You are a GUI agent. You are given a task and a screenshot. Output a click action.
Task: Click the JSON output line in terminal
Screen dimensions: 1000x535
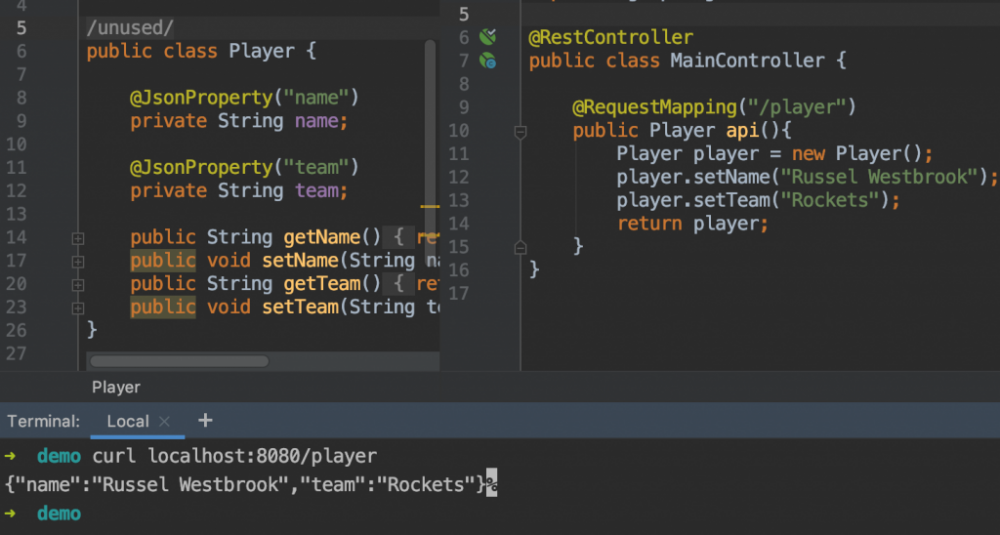coord(245,485)
